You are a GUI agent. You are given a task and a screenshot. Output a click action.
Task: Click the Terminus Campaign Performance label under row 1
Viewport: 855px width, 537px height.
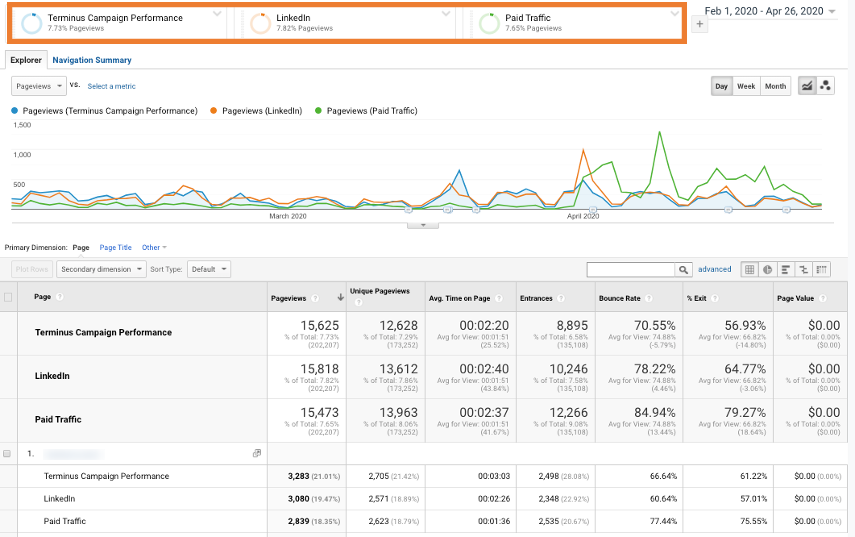(106, 476)
